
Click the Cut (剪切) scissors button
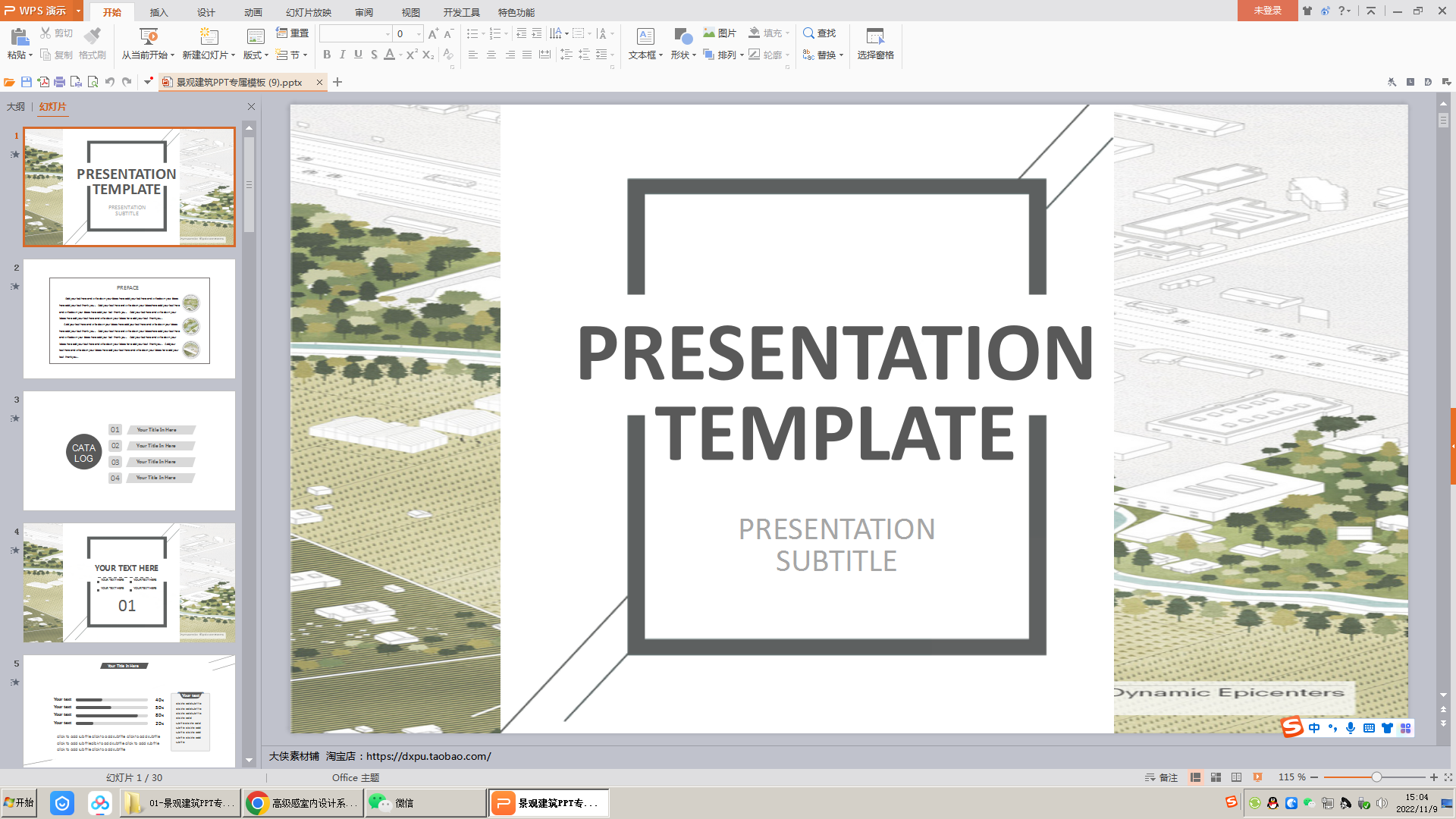(x=56, y=33)
